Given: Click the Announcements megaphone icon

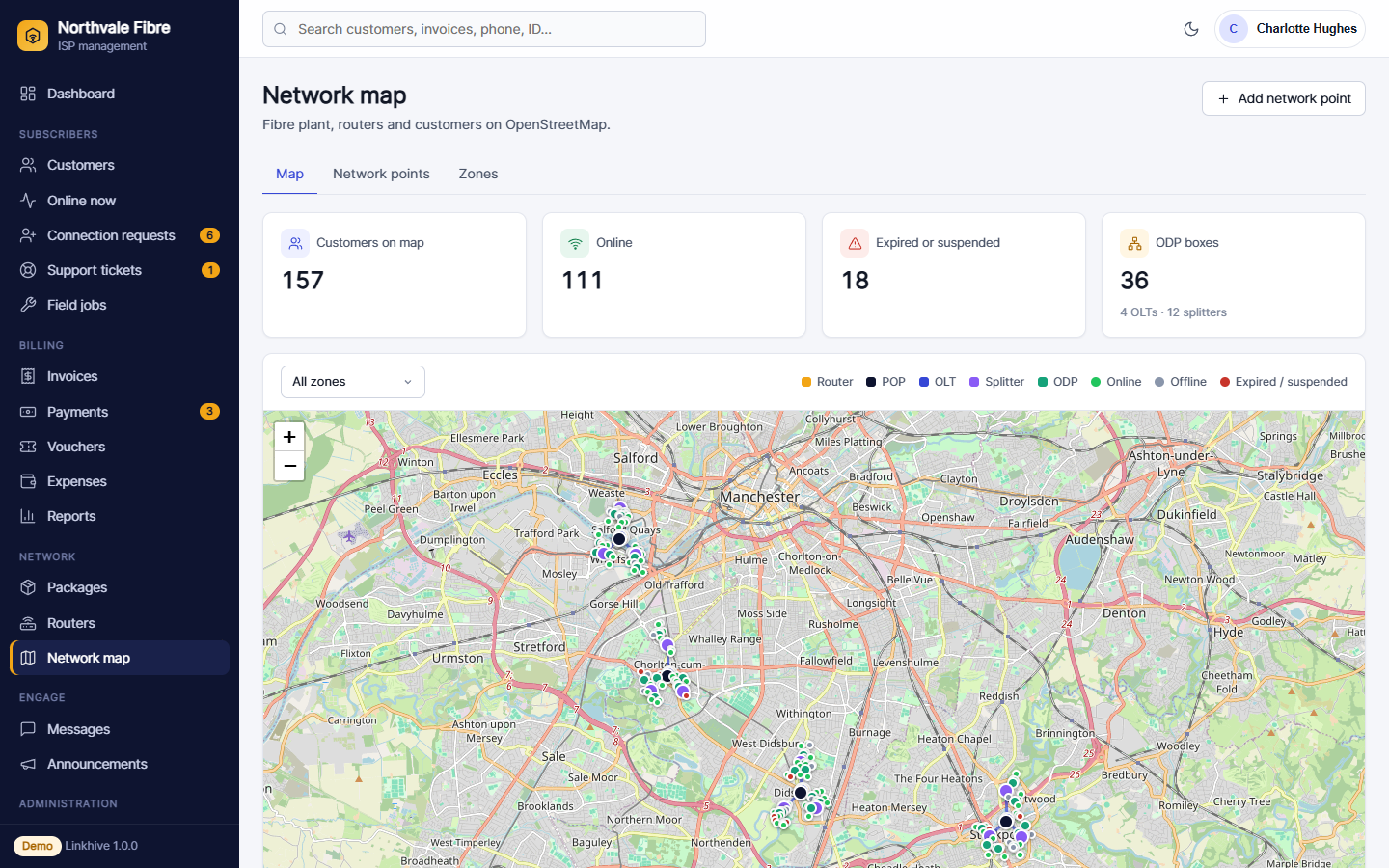Looking at the screenshot, I should click(28, 764).
